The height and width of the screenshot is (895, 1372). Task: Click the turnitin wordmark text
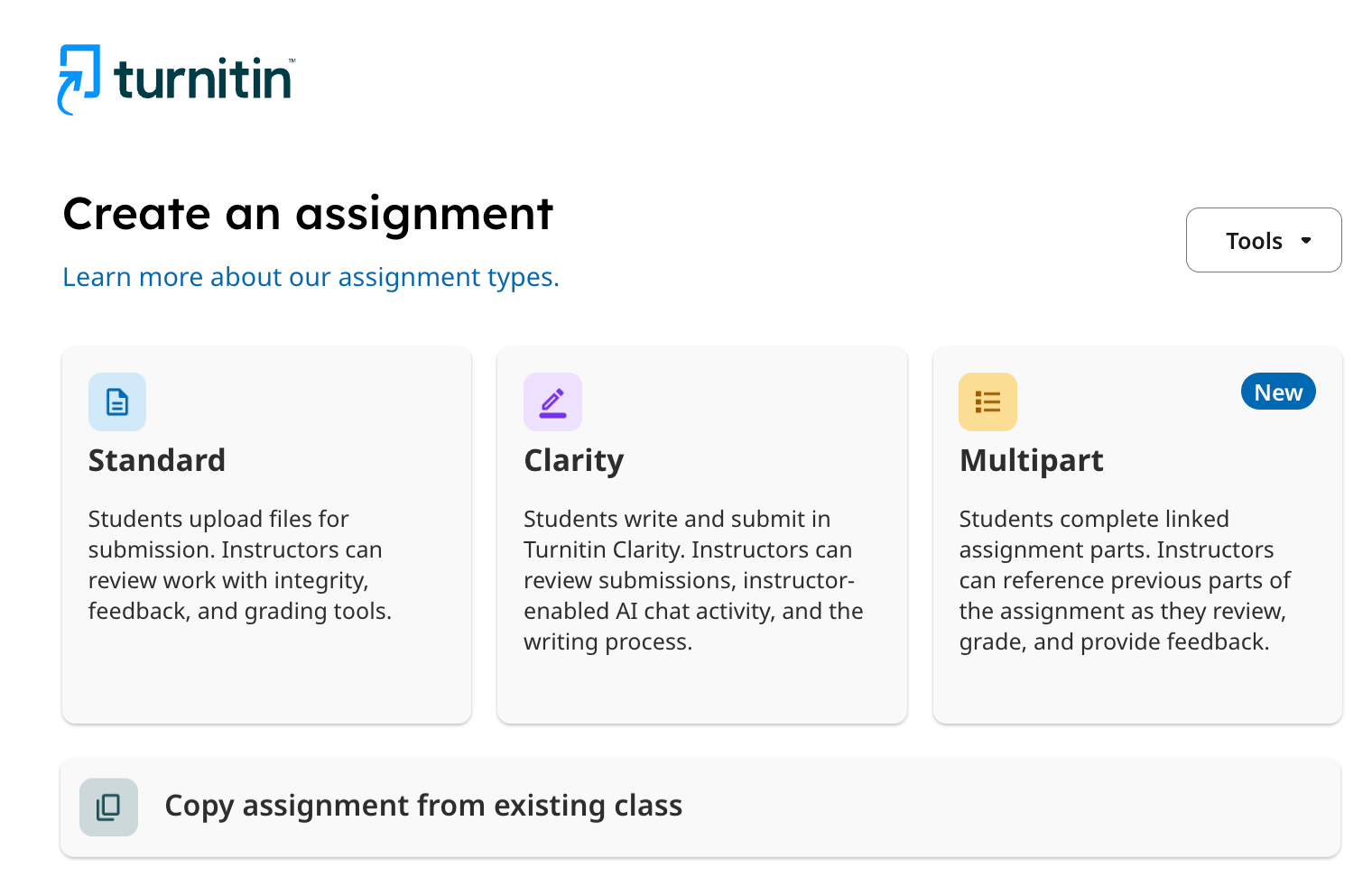coord(204,79)
